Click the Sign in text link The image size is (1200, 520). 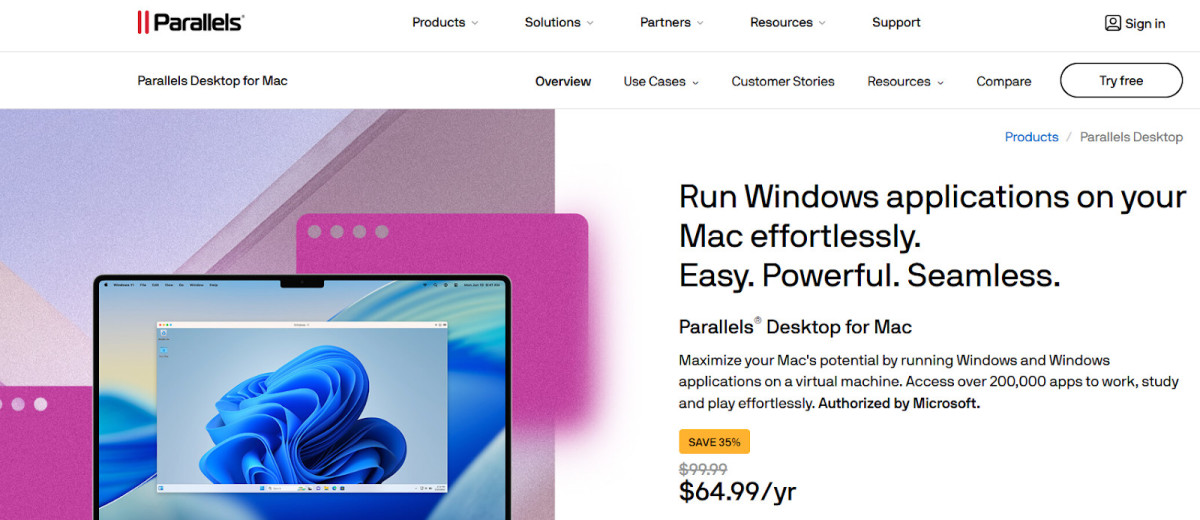(1145, 23)
